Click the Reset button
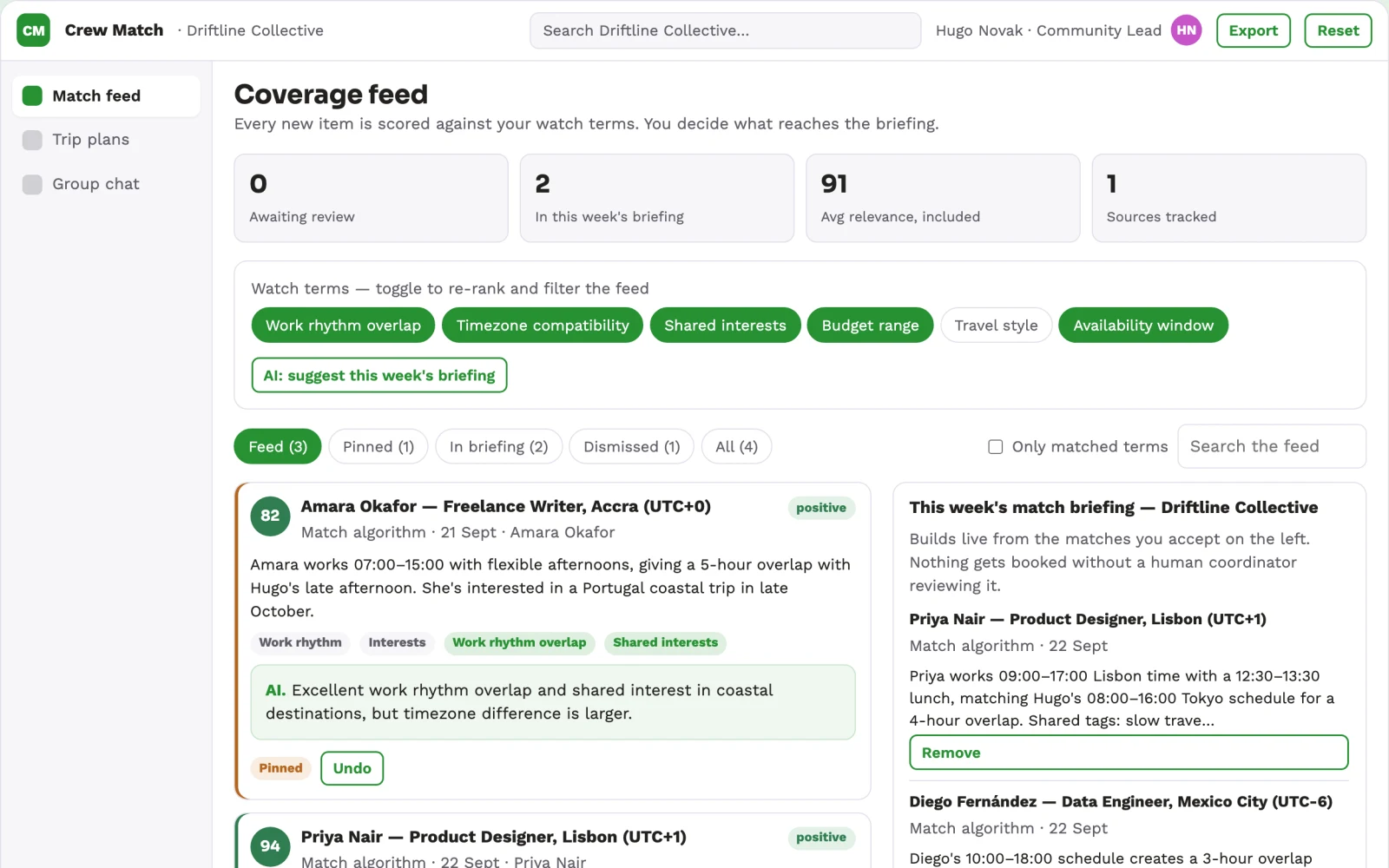Screen dimensions: 1389x868 click(1338, 30)
